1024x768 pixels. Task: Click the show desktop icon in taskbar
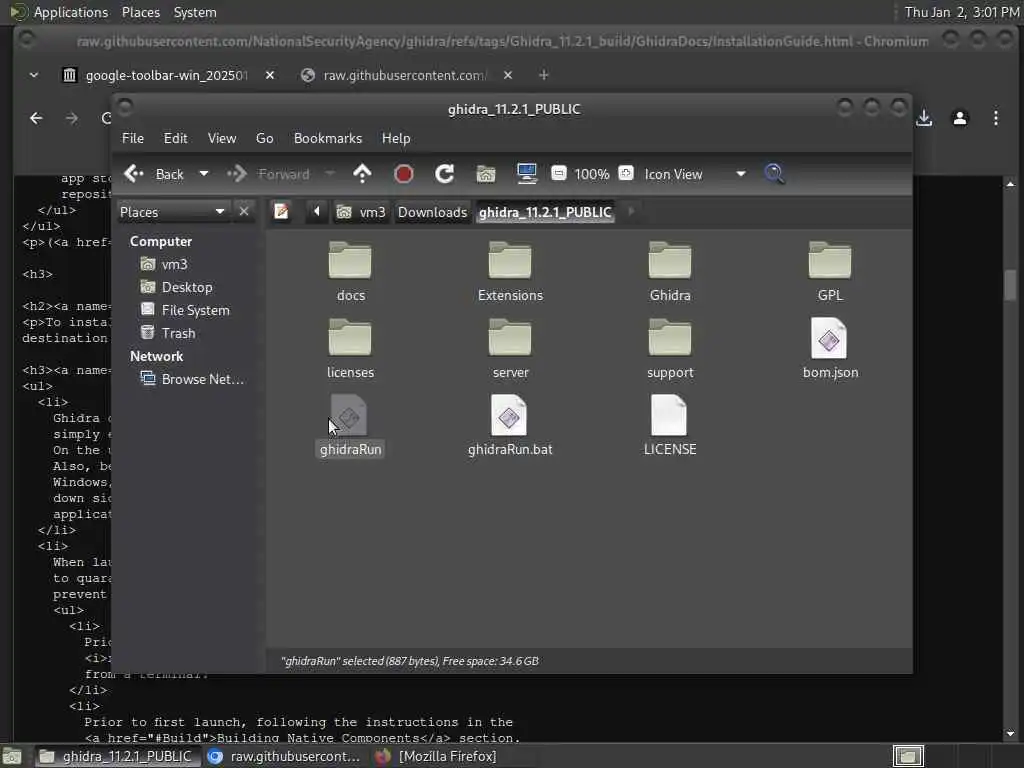click(x=12, y=756)
